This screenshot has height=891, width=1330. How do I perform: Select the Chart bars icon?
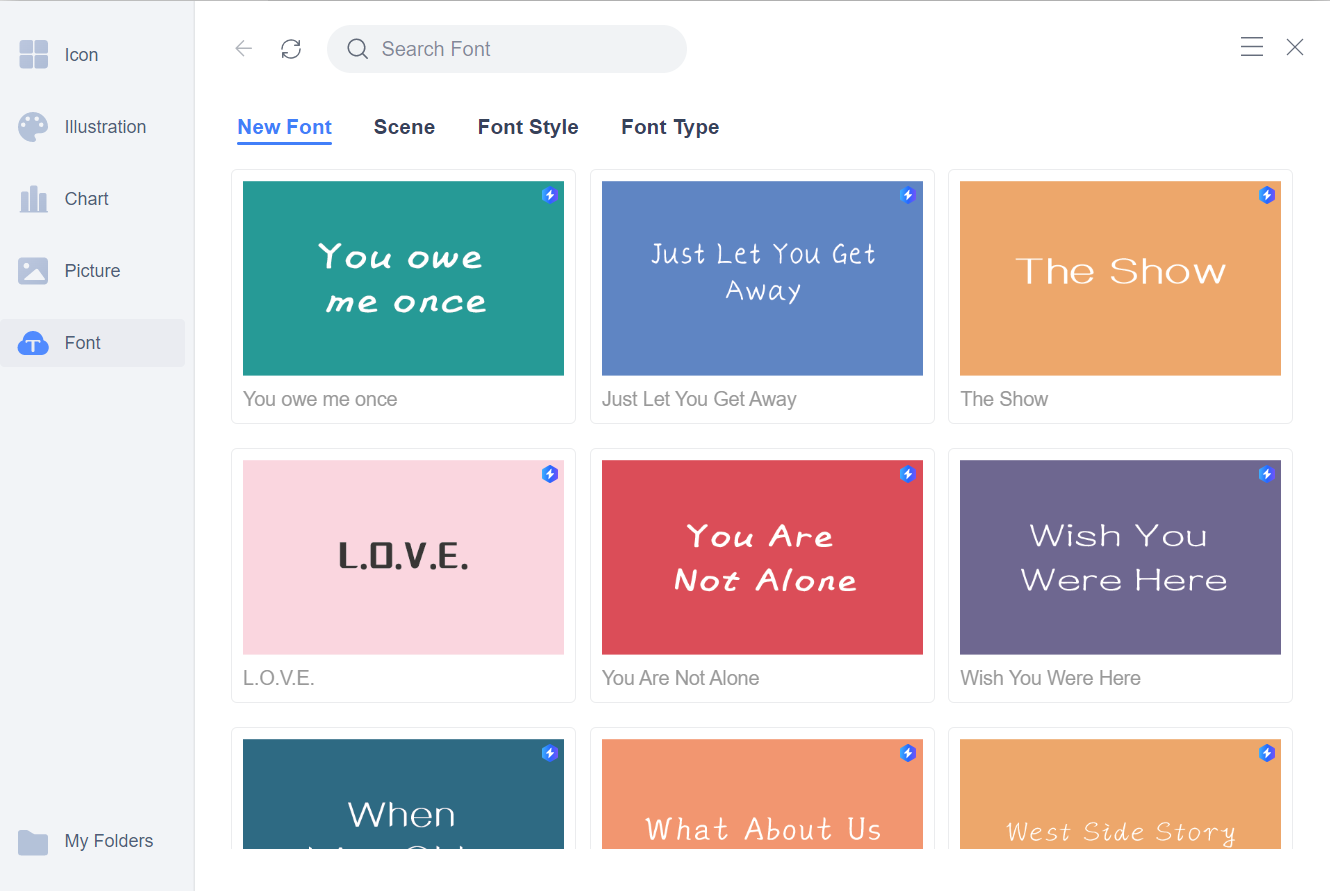coord(33,199)
